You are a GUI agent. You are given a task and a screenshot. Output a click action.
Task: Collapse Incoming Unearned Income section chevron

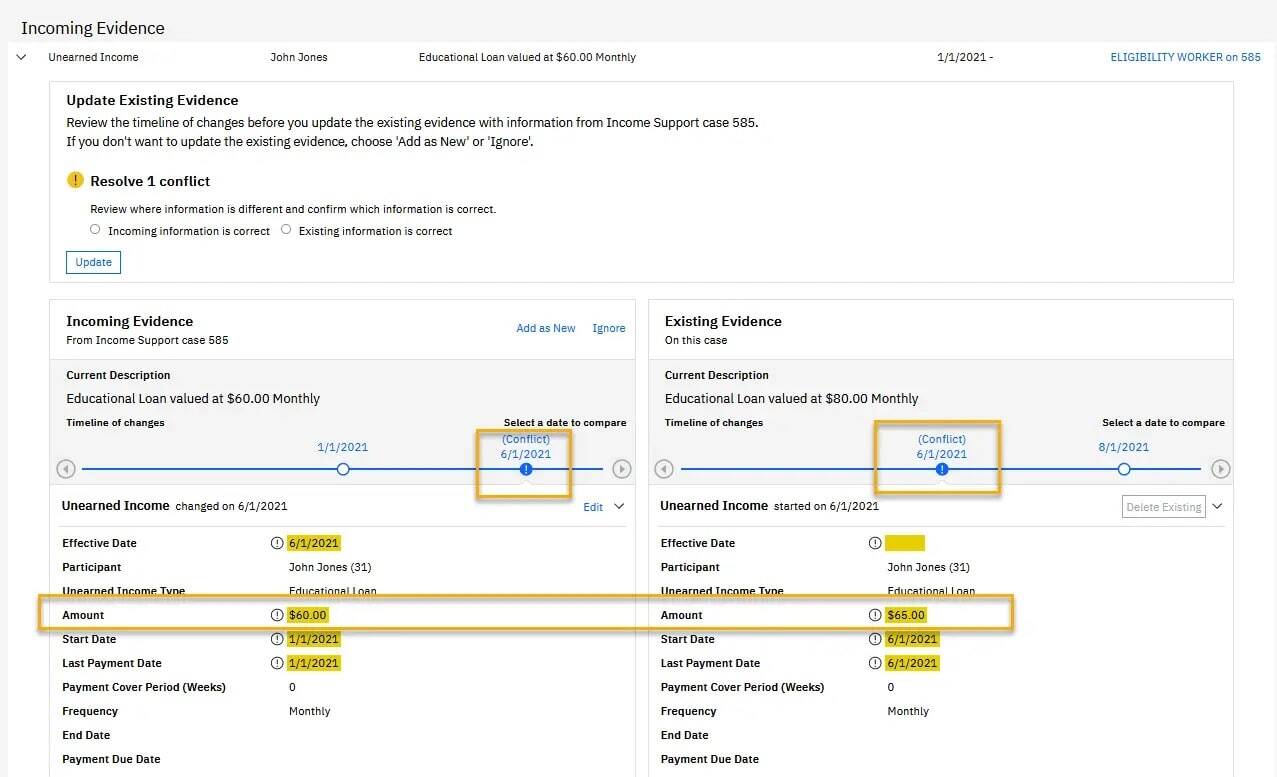[619, 507]
